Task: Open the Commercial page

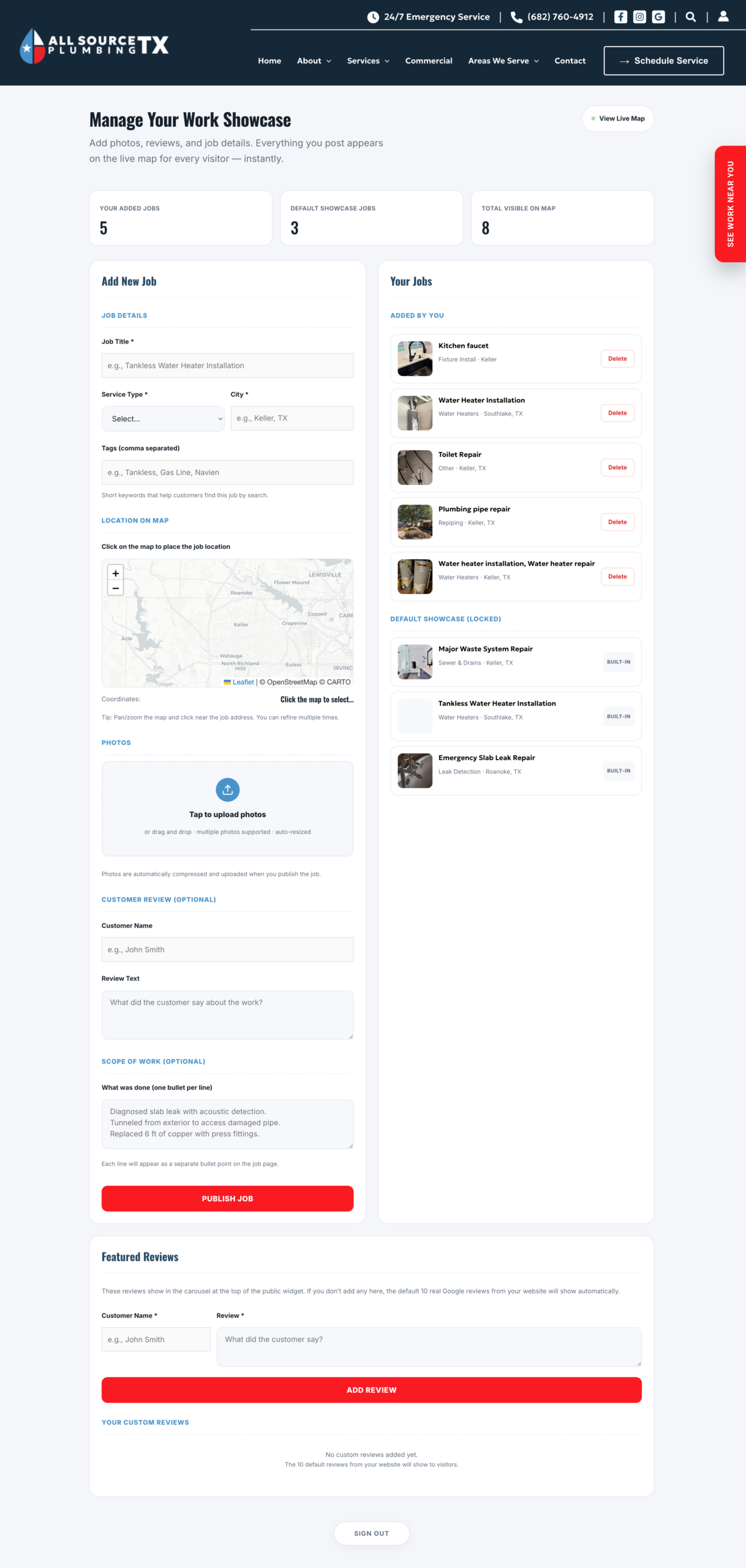Action: pos(429,61)
